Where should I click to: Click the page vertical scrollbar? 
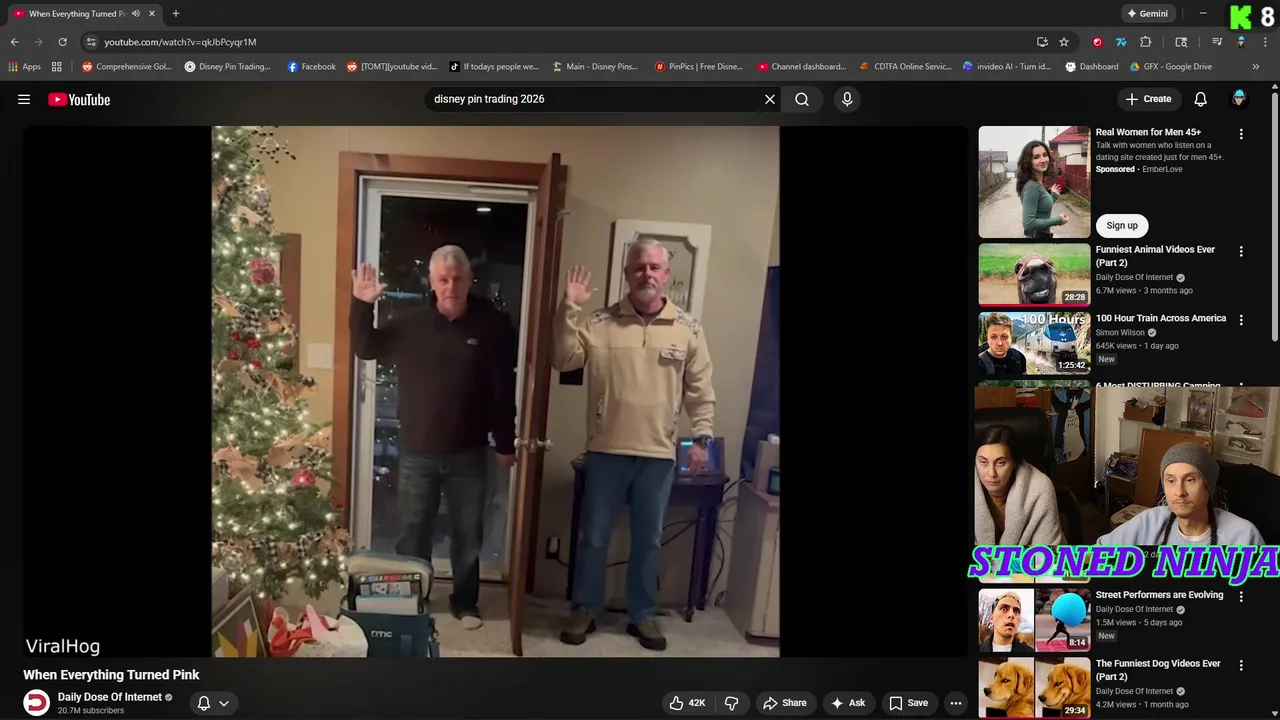[x=1274, y=215]
